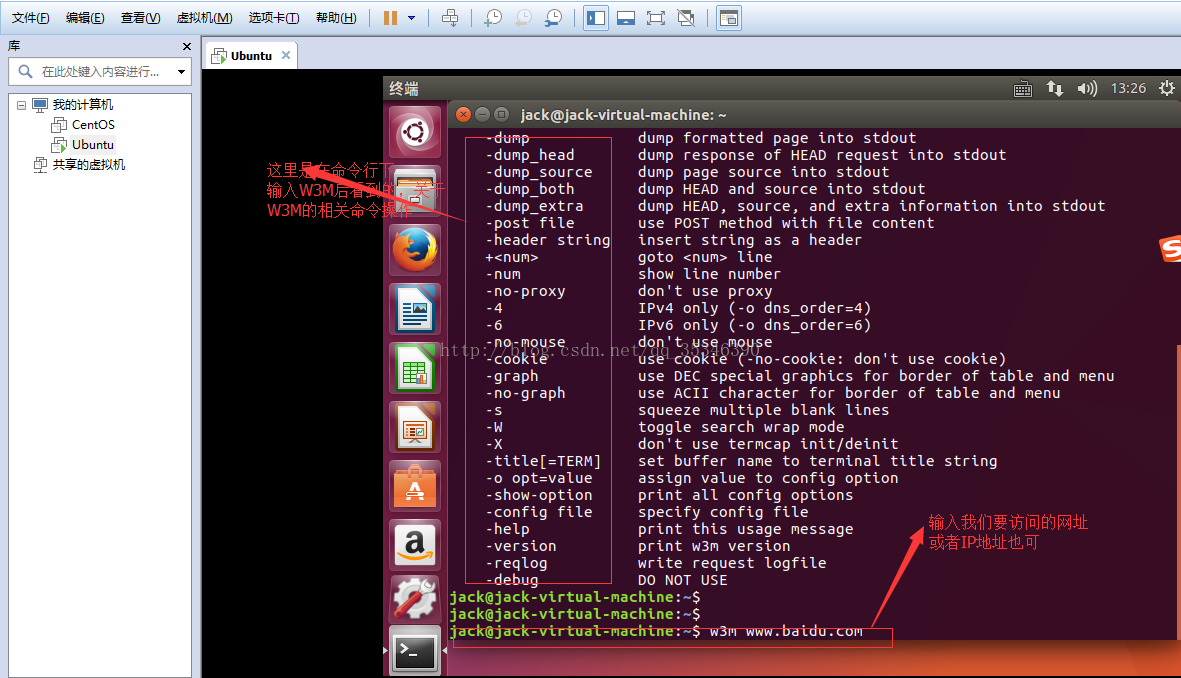This screenshot has height=678, width=1181.
Task: Click the terminal title jack@jack-virtual-machine: ~
Action: pyautogui.click(x=624, y=115)
